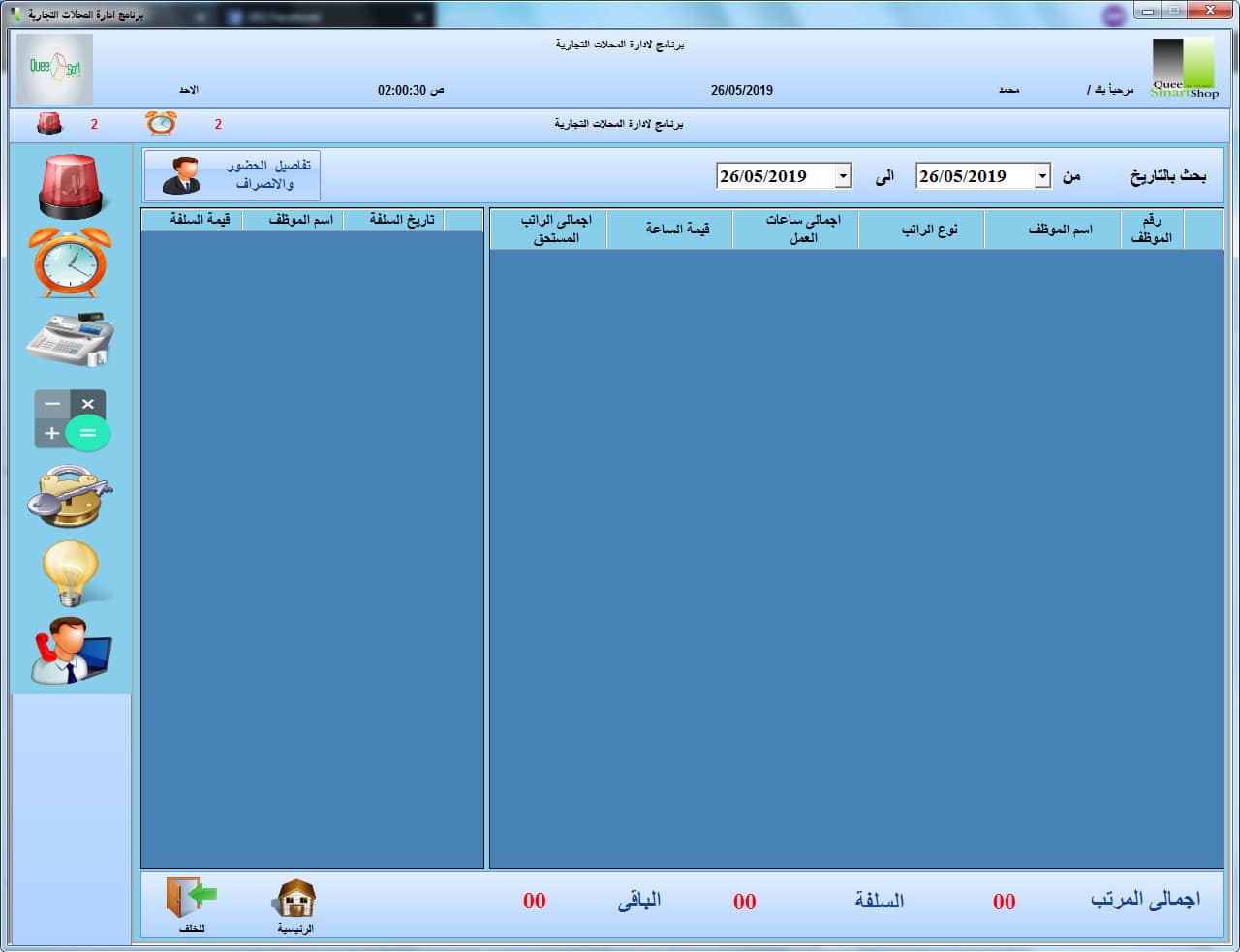
Task: Click the light bulb icon
Action: tap(71, 573)
